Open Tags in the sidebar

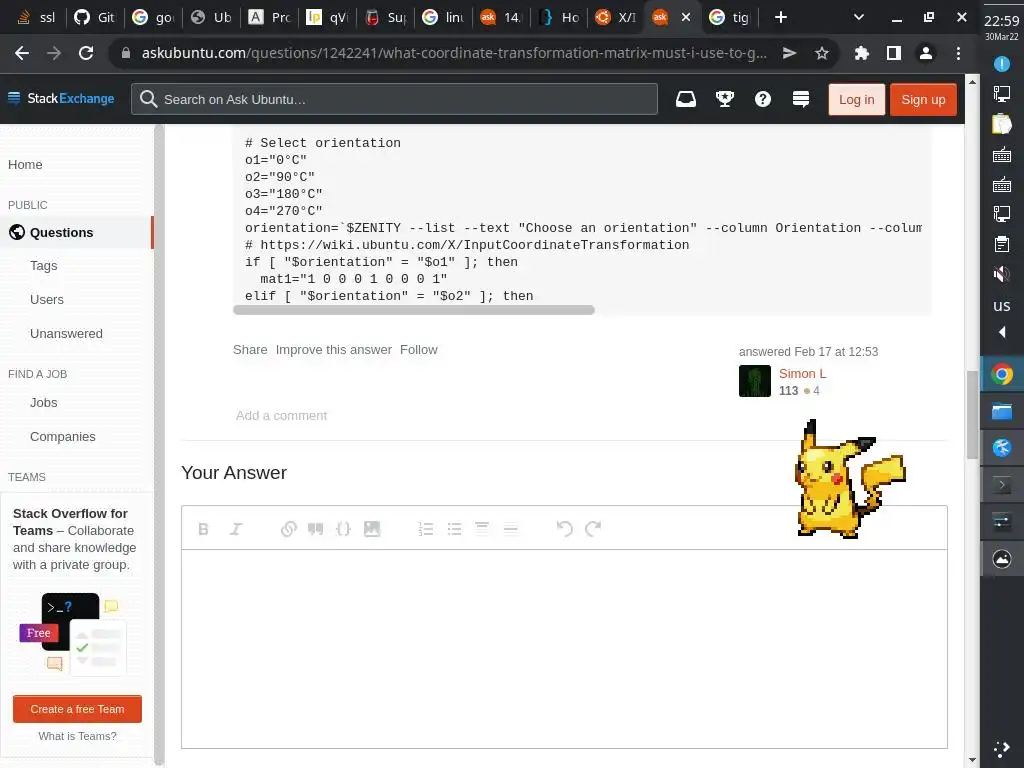coord(44,266)
